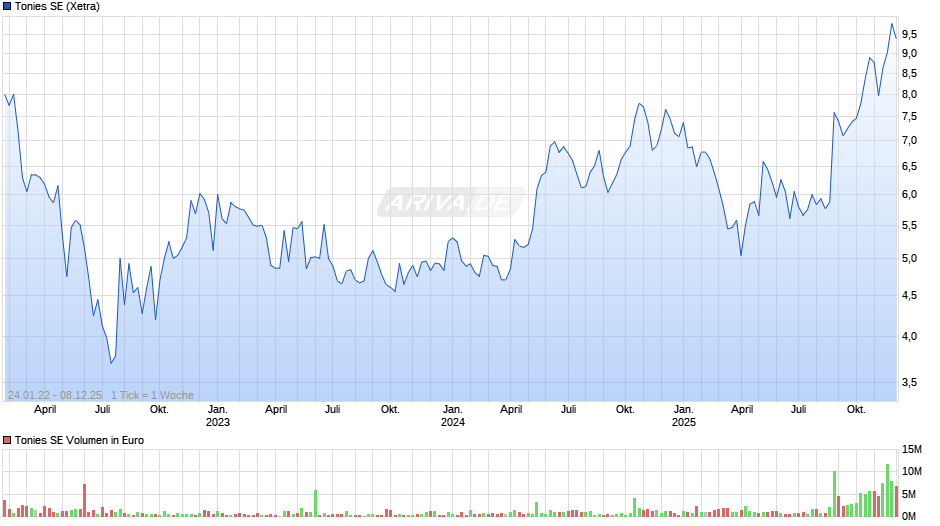The width and height of the screenshot is (940, 526).
Task: Click the 4,0 price axis label
Action: point(909,336)
